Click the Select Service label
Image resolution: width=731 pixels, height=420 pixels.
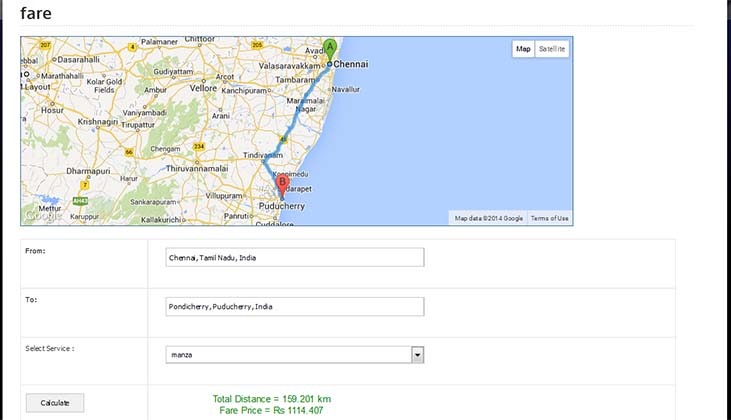[x=49, y=349]
